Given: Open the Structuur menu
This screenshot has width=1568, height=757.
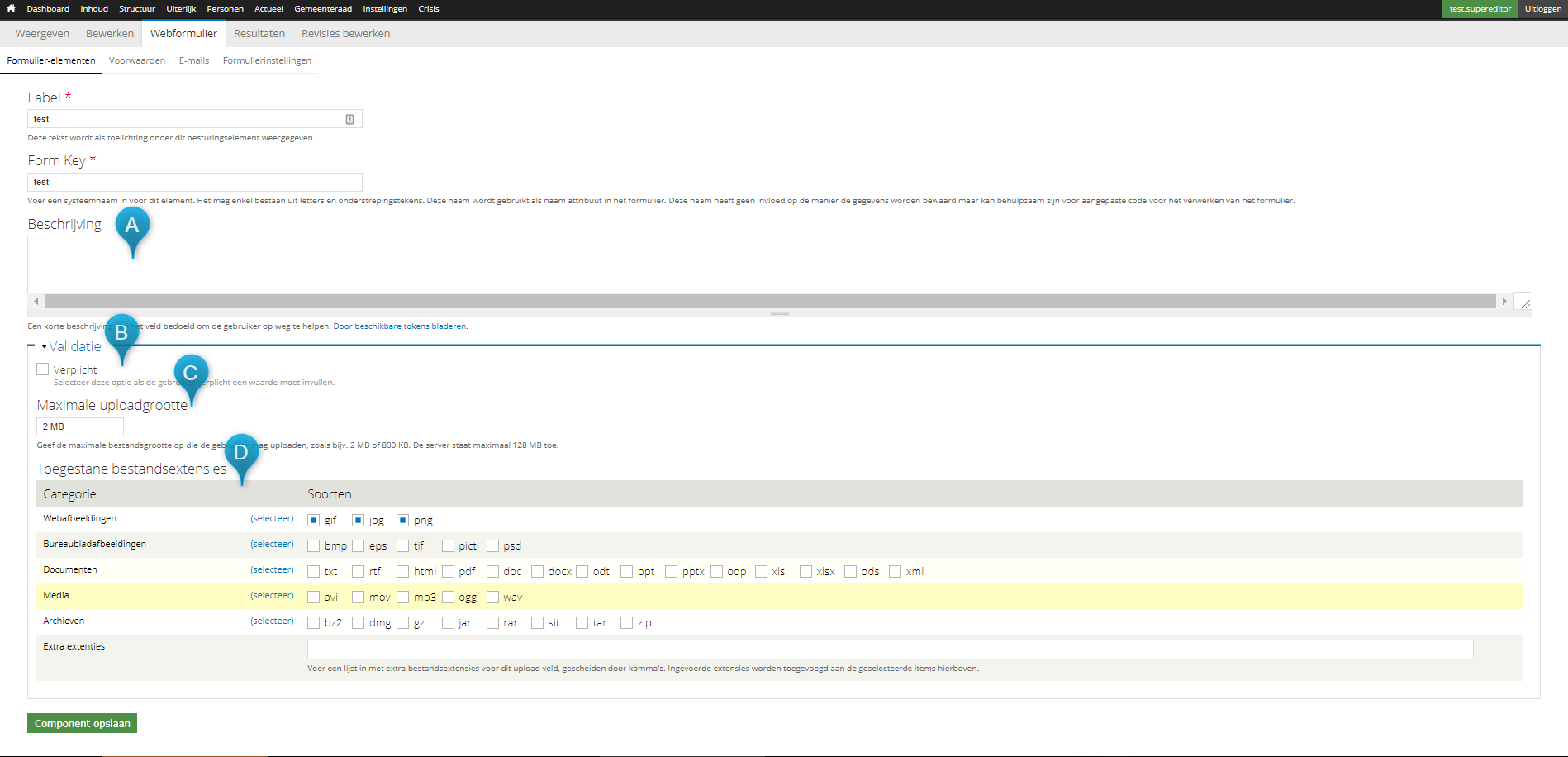Looking at the screenshot, I should pyautogui.click(x=137, y=9).
